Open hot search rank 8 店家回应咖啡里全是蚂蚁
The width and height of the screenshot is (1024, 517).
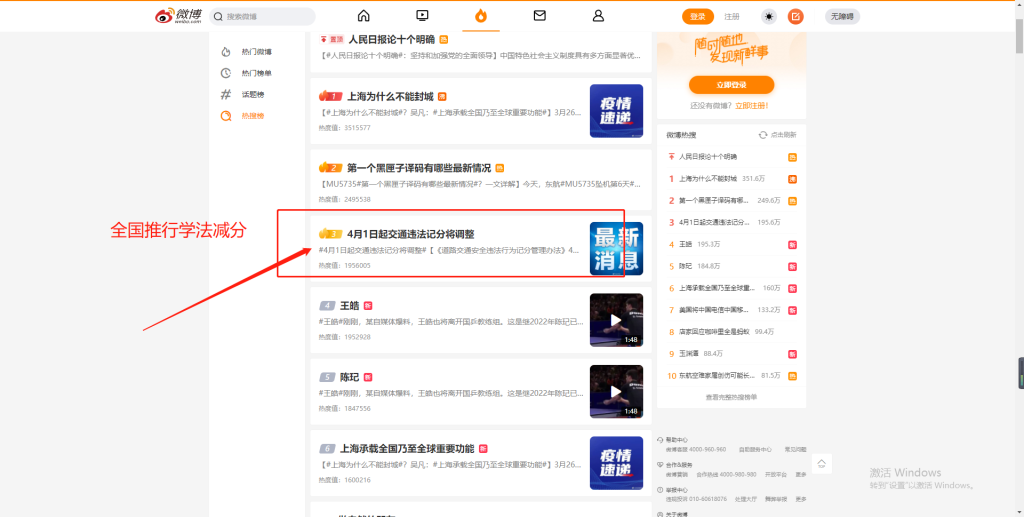point(714,332)
